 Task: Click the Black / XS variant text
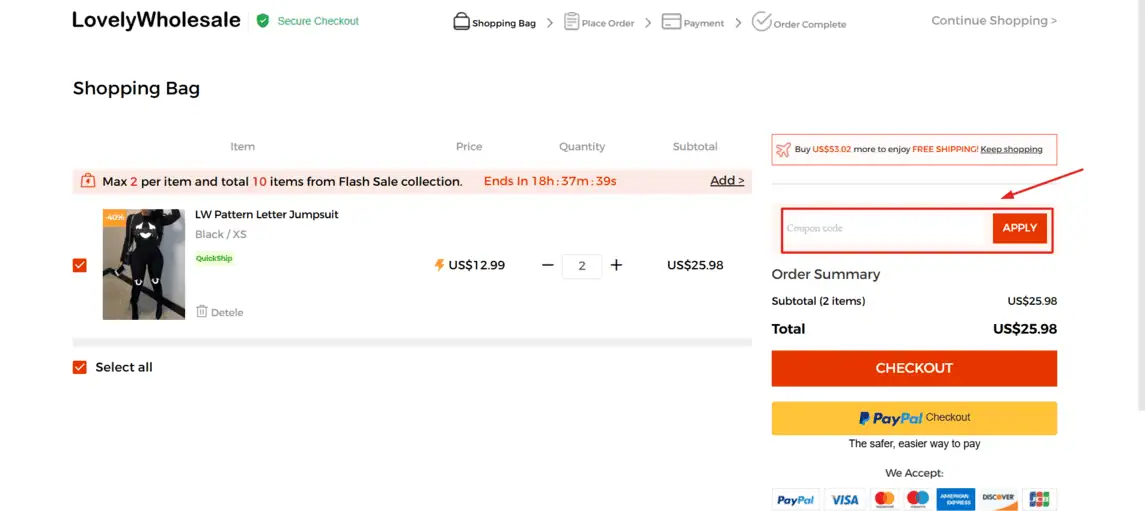coord(221,234)
